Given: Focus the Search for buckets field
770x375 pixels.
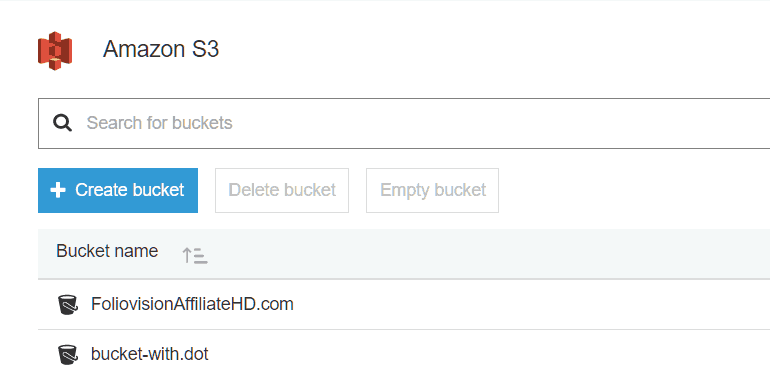Looking at the screenshot, I should (404, 123).
